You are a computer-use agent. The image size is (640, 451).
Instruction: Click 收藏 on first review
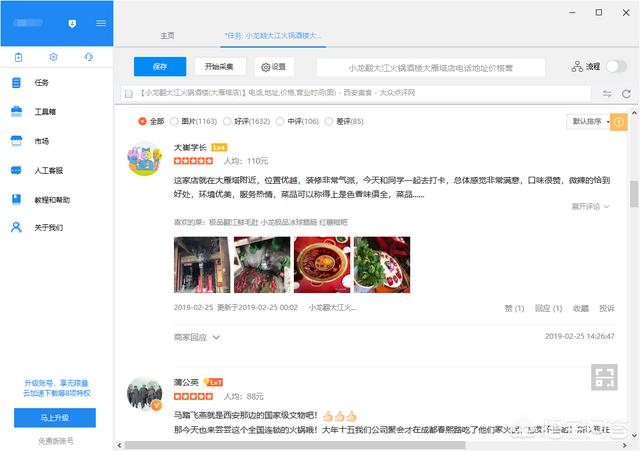[x=580, y=309]
